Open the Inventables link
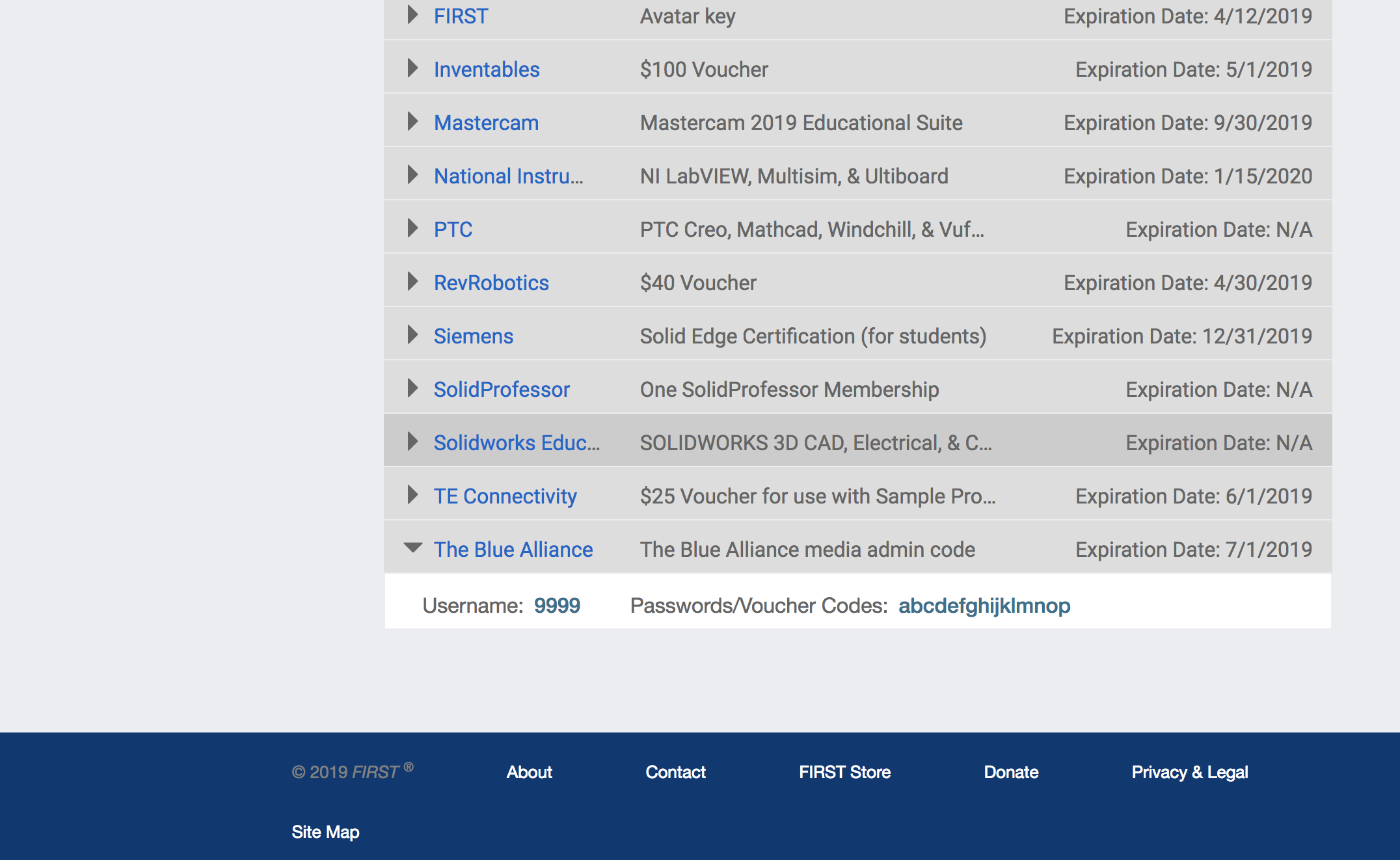This screenshot has width=1400, height=860. [x=486, y=70]
